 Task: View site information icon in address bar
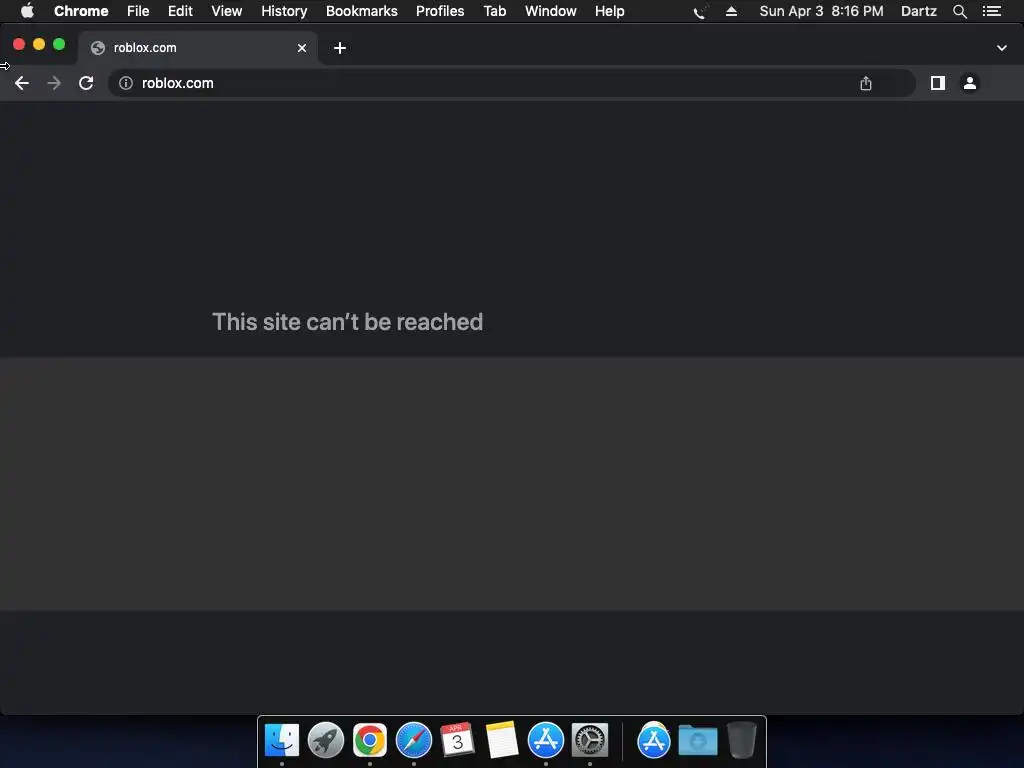coord(126,83)
